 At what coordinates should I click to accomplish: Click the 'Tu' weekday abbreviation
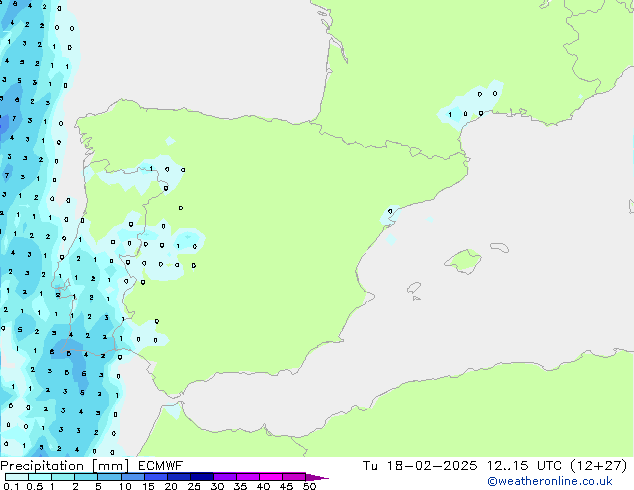(370, 466)
